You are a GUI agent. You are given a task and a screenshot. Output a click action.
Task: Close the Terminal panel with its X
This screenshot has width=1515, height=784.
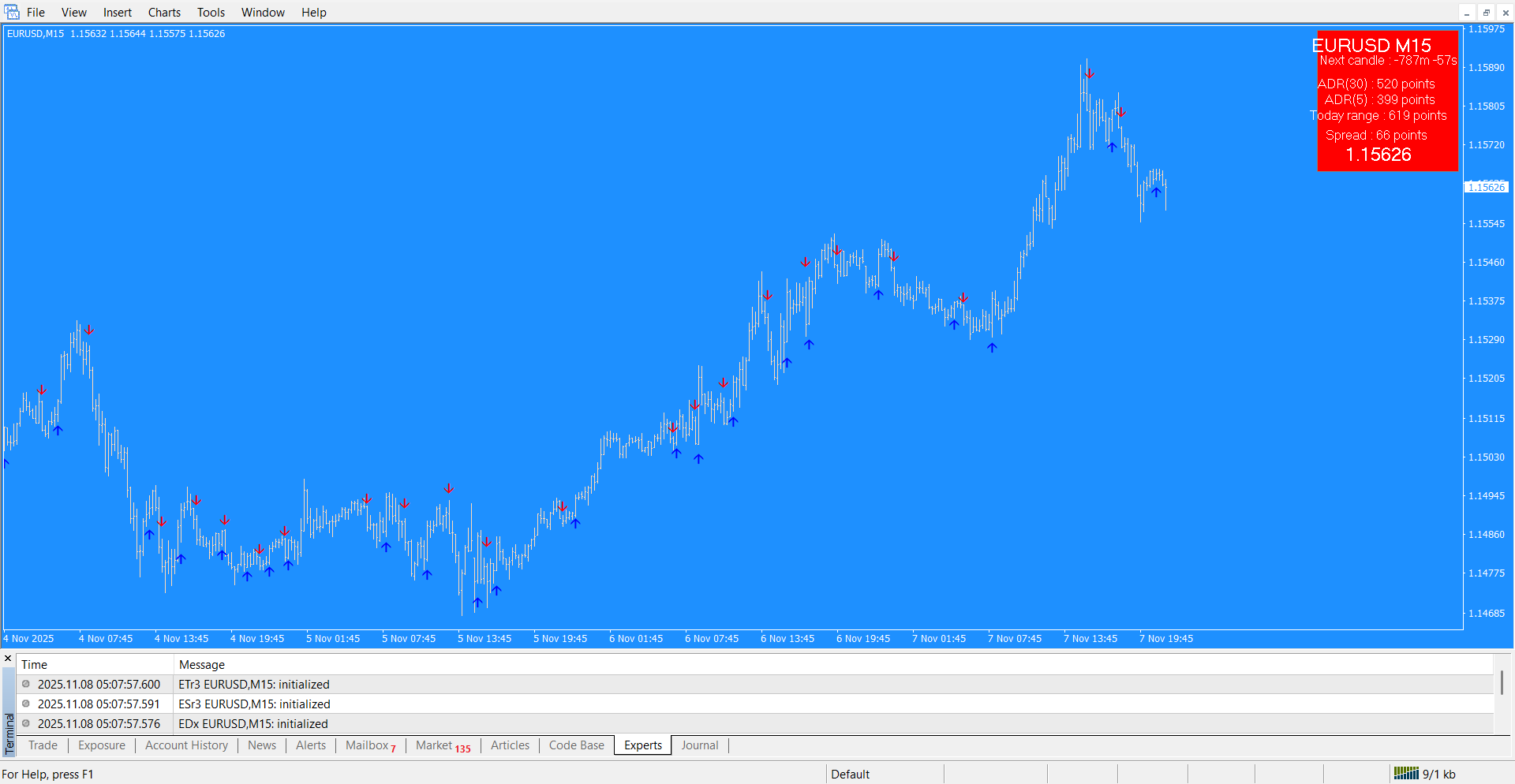click(x=8, y=659)
